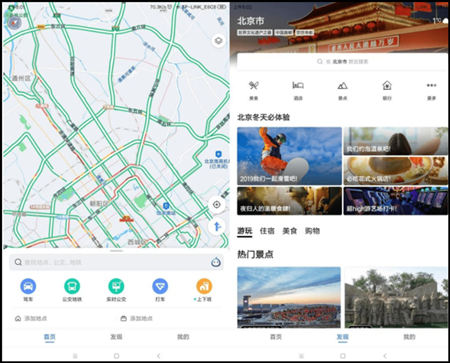Tap the Android back button in right phone
Screen dimensions: 450x363
coord(385,356)
